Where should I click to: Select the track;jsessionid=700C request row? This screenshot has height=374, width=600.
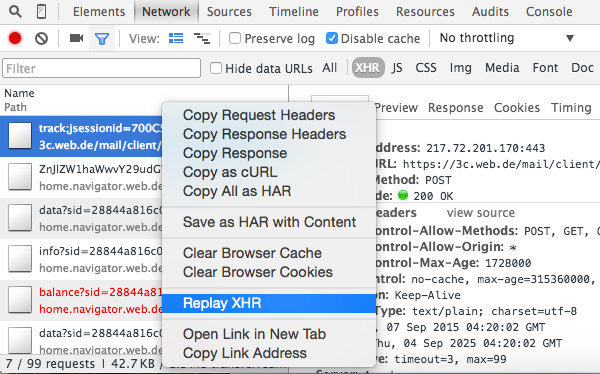coord(81,137)
